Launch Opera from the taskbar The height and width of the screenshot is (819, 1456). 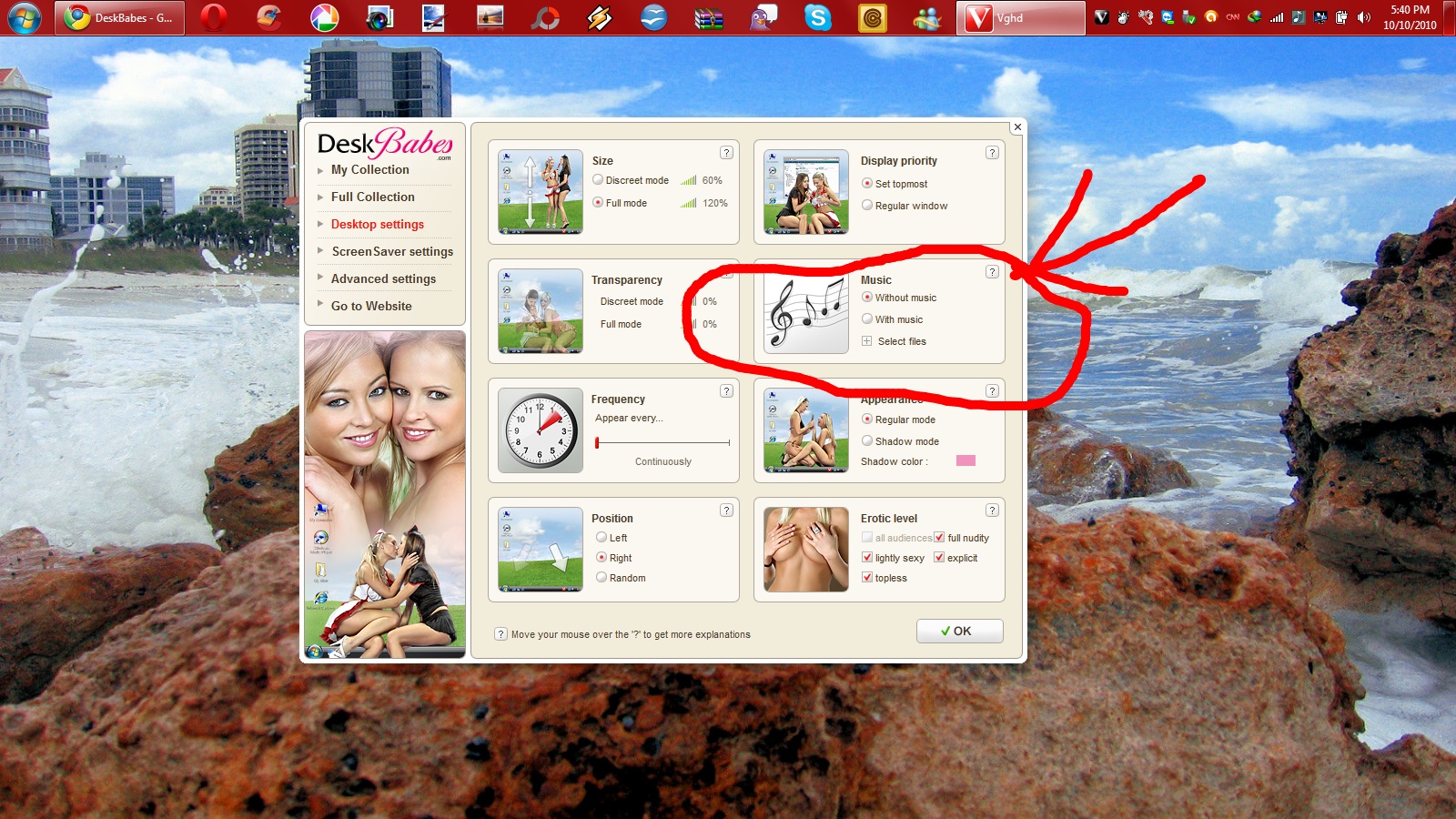(x=214, y=17)
